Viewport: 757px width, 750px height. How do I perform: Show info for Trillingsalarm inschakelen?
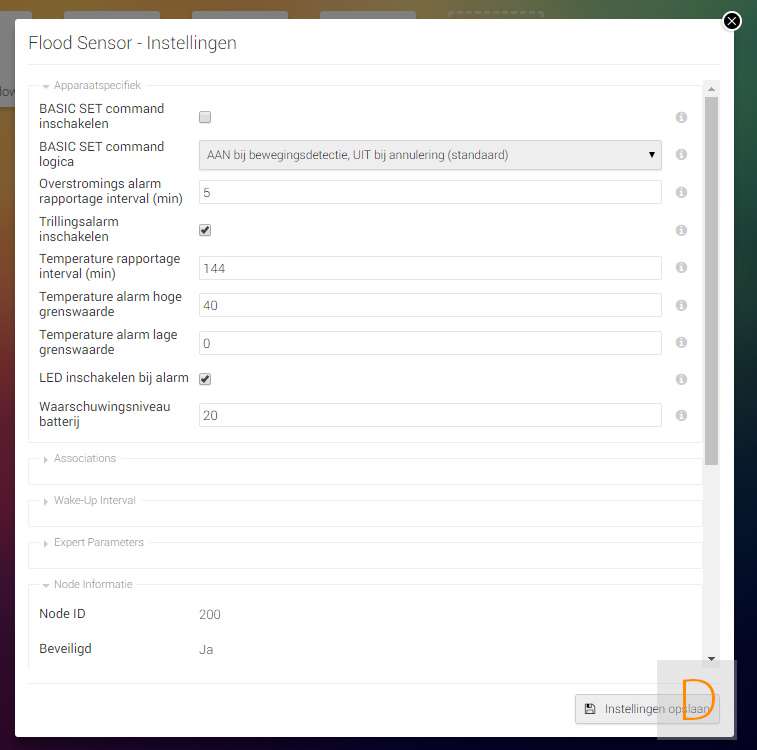(x=681, y=230)
